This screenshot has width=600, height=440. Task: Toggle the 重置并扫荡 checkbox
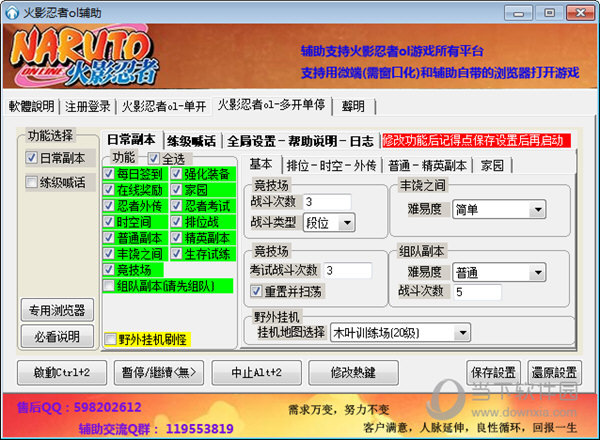(x=256, y=291)
